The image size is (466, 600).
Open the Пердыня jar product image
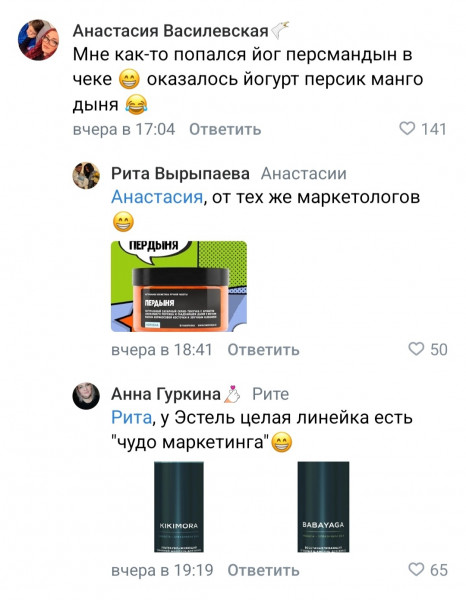coord(179,286)
